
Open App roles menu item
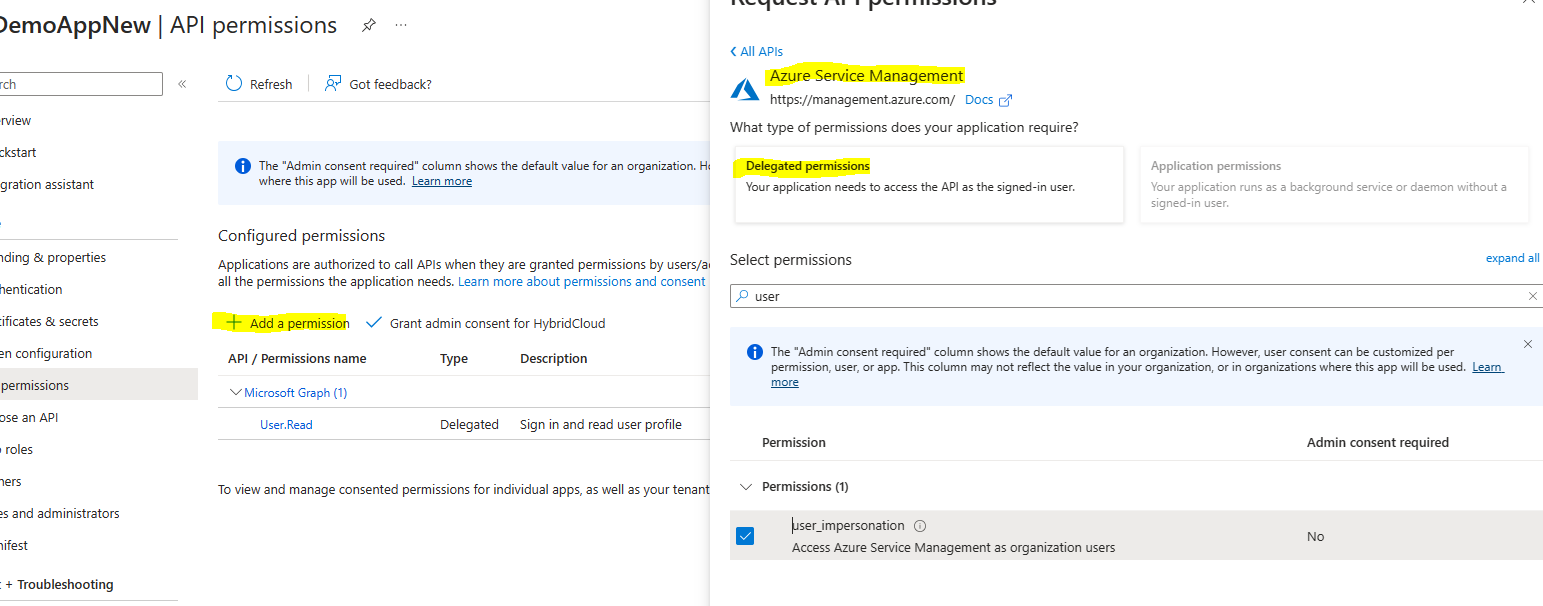(x=17, y=449)
